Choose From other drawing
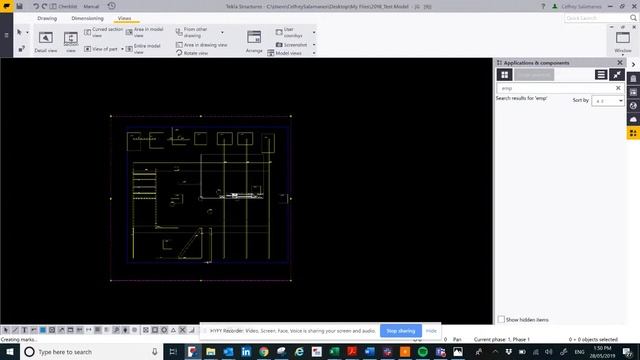 192,32
